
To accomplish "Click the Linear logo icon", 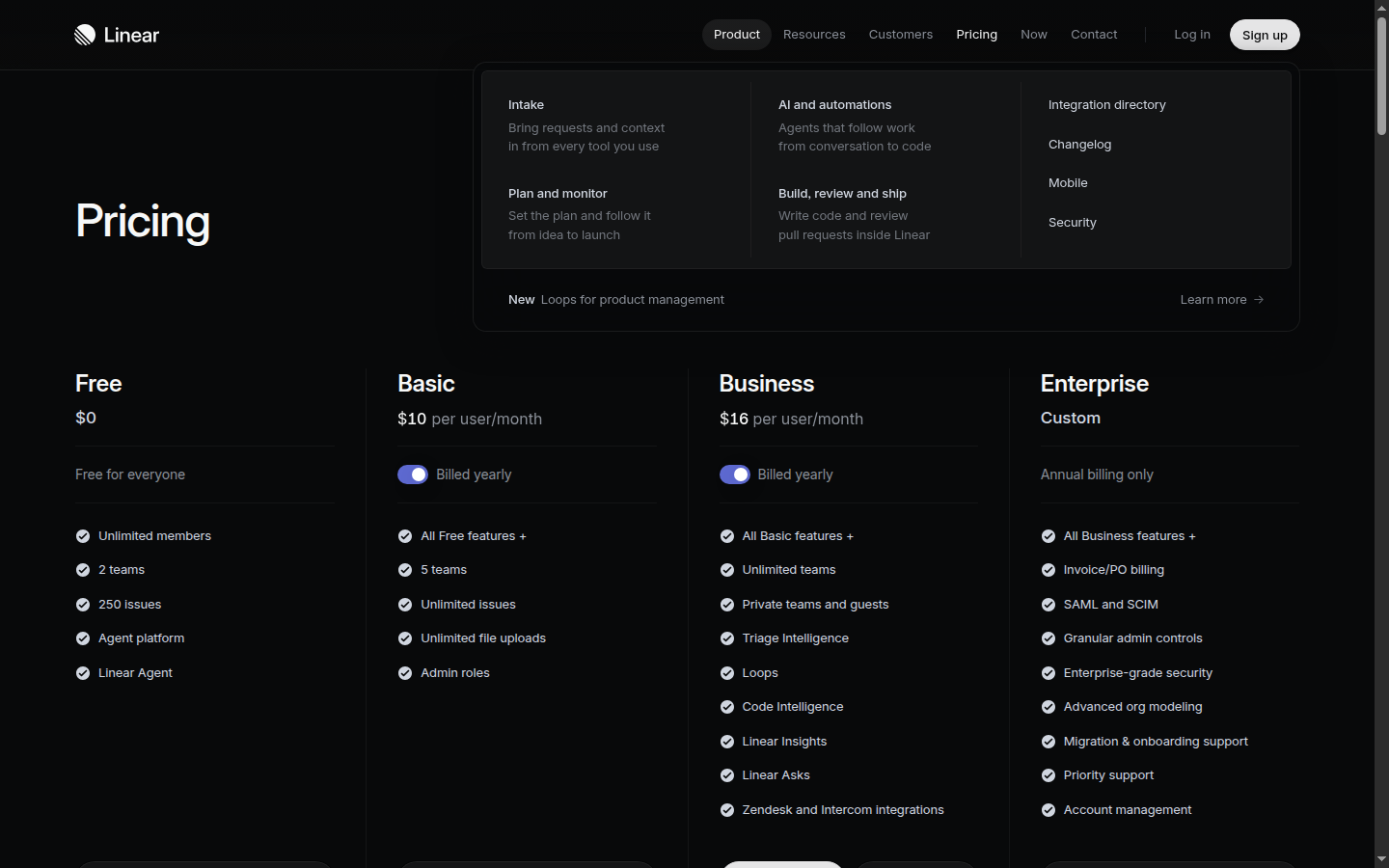I will (x=85, y=35).
